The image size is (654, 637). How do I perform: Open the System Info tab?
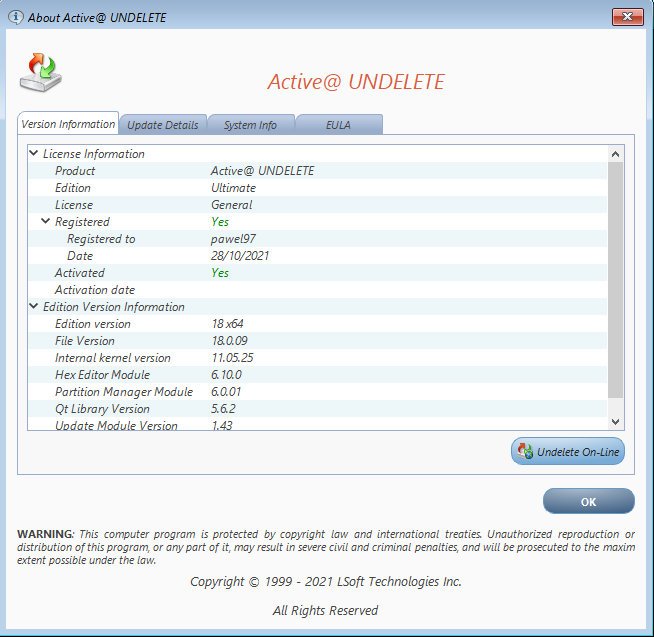tap(251, 125)
